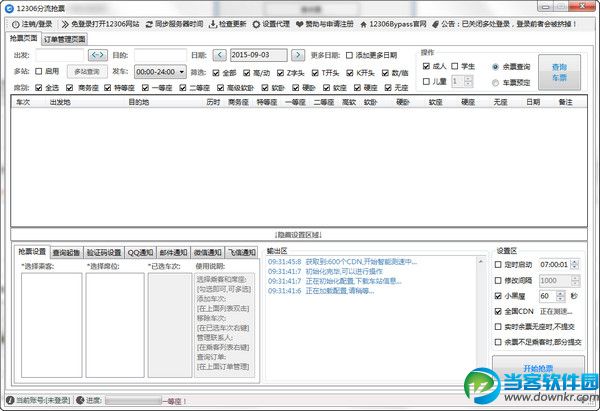The height and width of the screenshot is (411, 600).
Task: Open 免登录打开12306网站
Action: (x=100, y=24)
